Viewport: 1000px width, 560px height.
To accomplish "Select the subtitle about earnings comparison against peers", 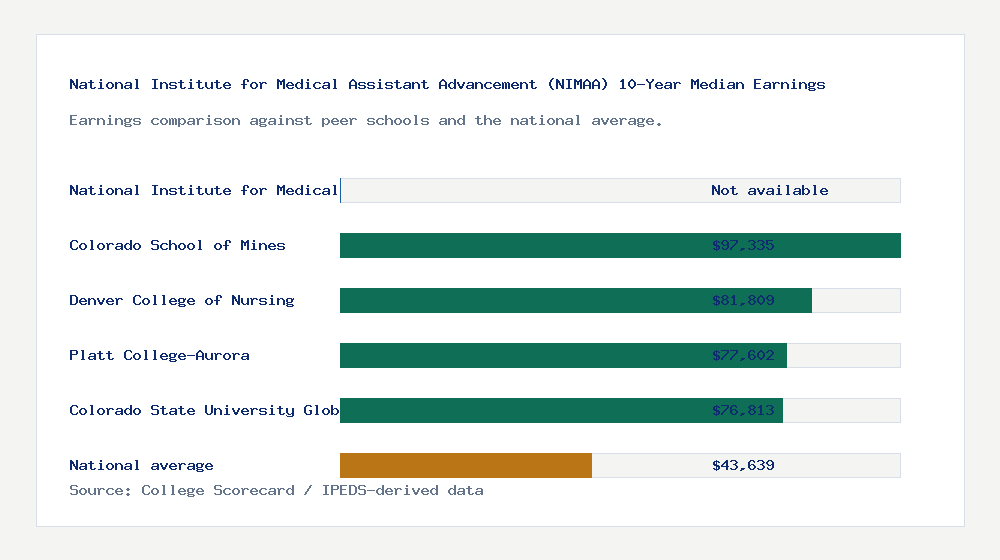I will click(365, 121).
